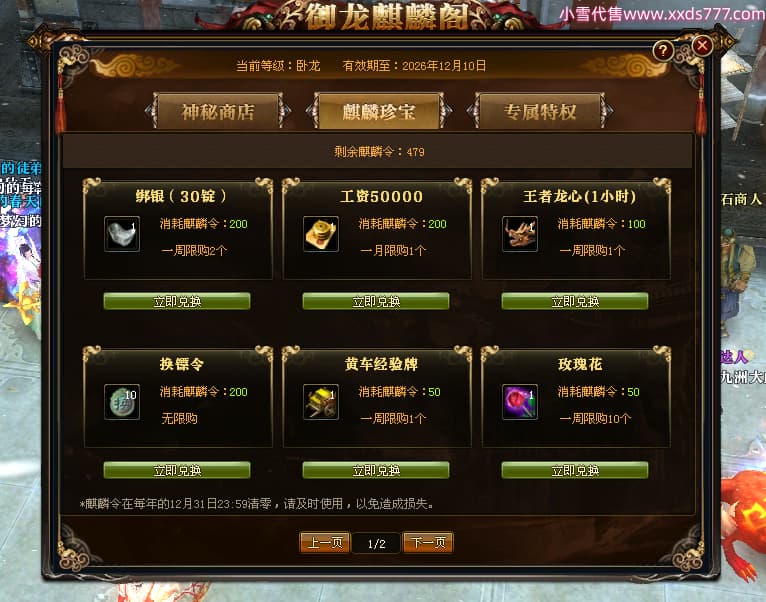Open help via the question mark icon
Viewport: 766px width, 602px height.
point(663,50)
